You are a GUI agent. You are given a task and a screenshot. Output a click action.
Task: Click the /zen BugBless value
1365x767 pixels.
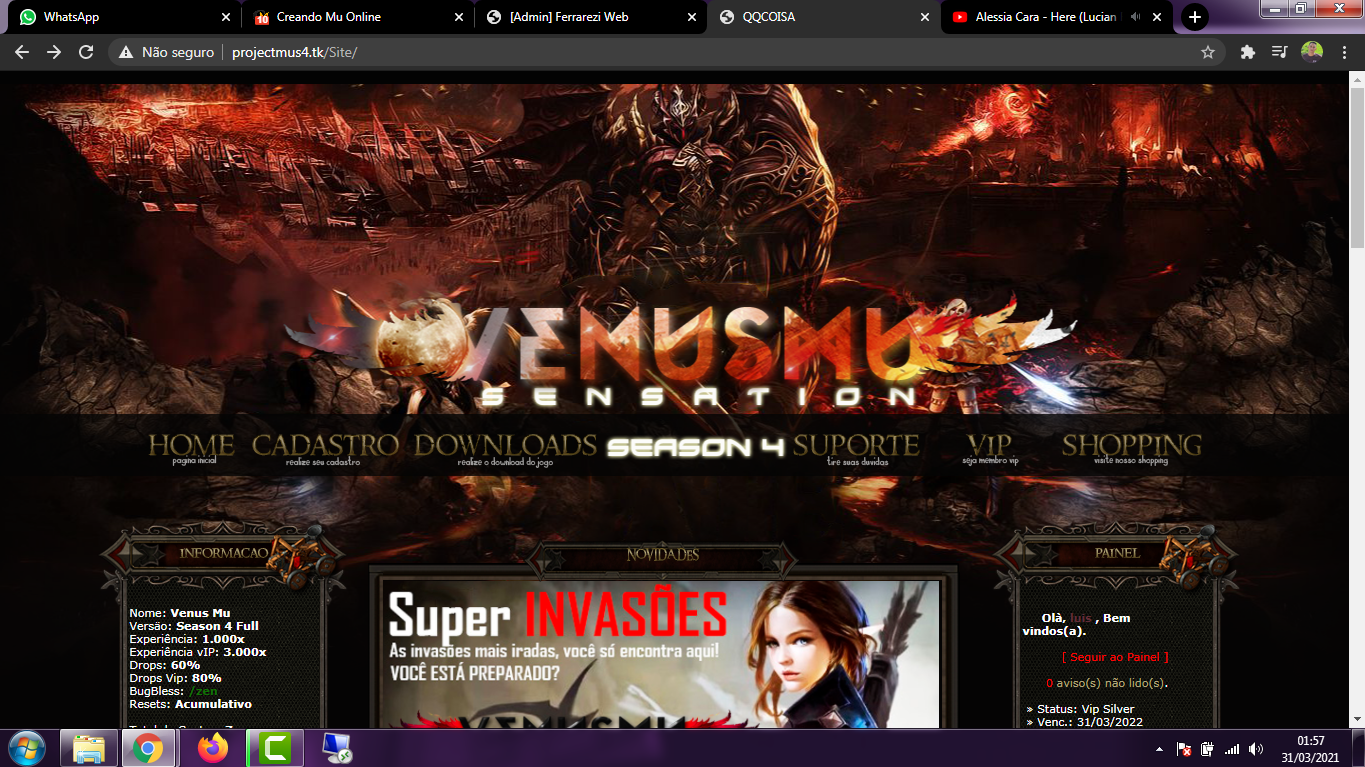click(203, 691)
